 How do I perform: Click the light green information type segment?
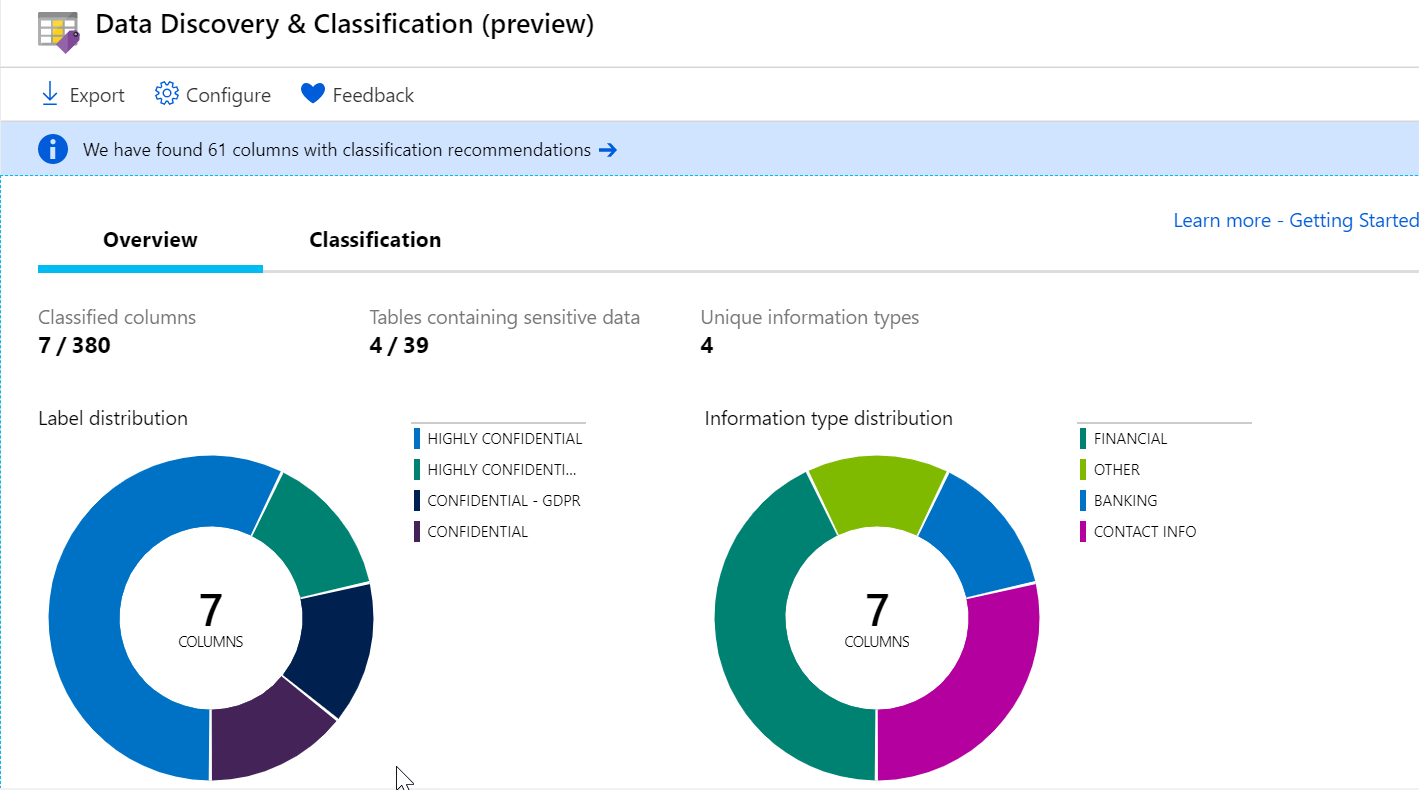pyautogui.click(x=875, y=490)
